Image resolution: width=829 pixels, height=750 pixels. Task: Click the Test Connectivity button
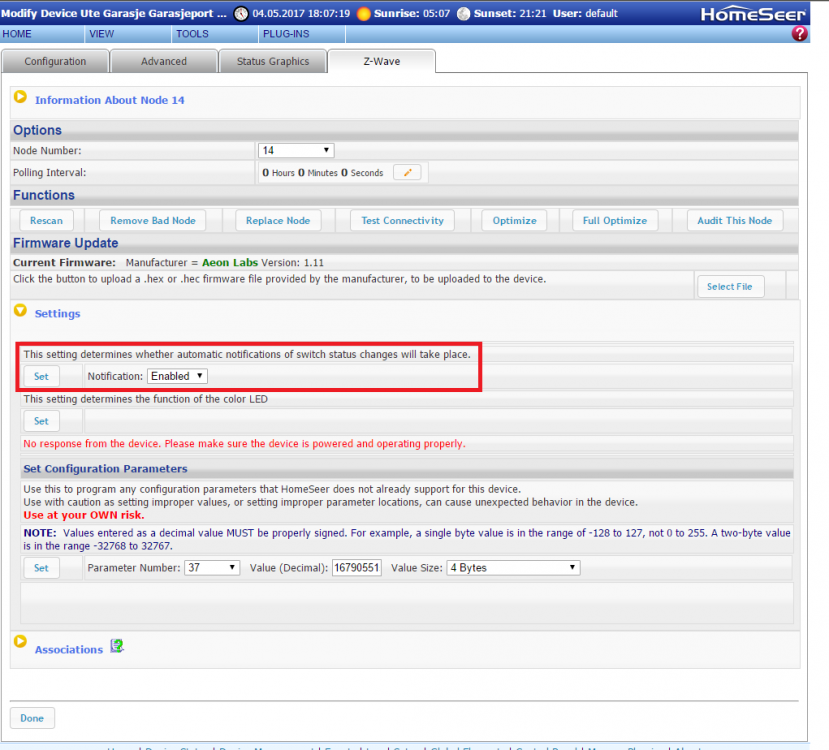tap(402, 220)
